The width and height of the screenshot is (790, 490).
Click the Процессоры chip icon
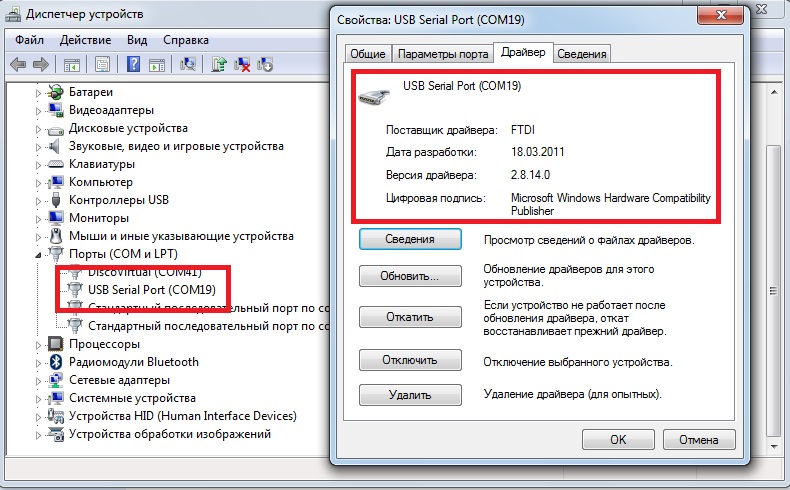point(55,344)
